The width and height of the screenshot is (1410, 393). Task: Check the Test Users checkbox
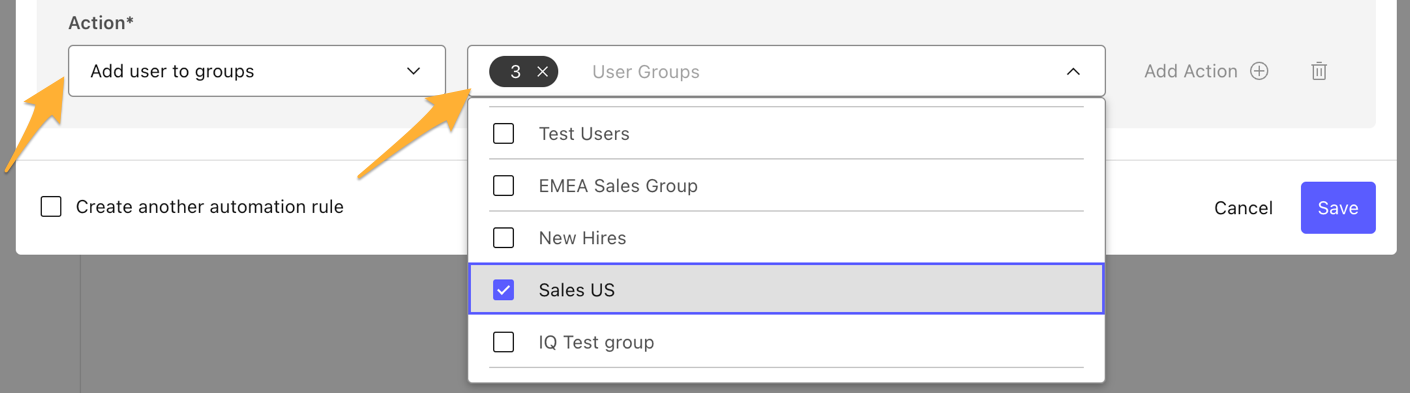click(x=504, y=133)
